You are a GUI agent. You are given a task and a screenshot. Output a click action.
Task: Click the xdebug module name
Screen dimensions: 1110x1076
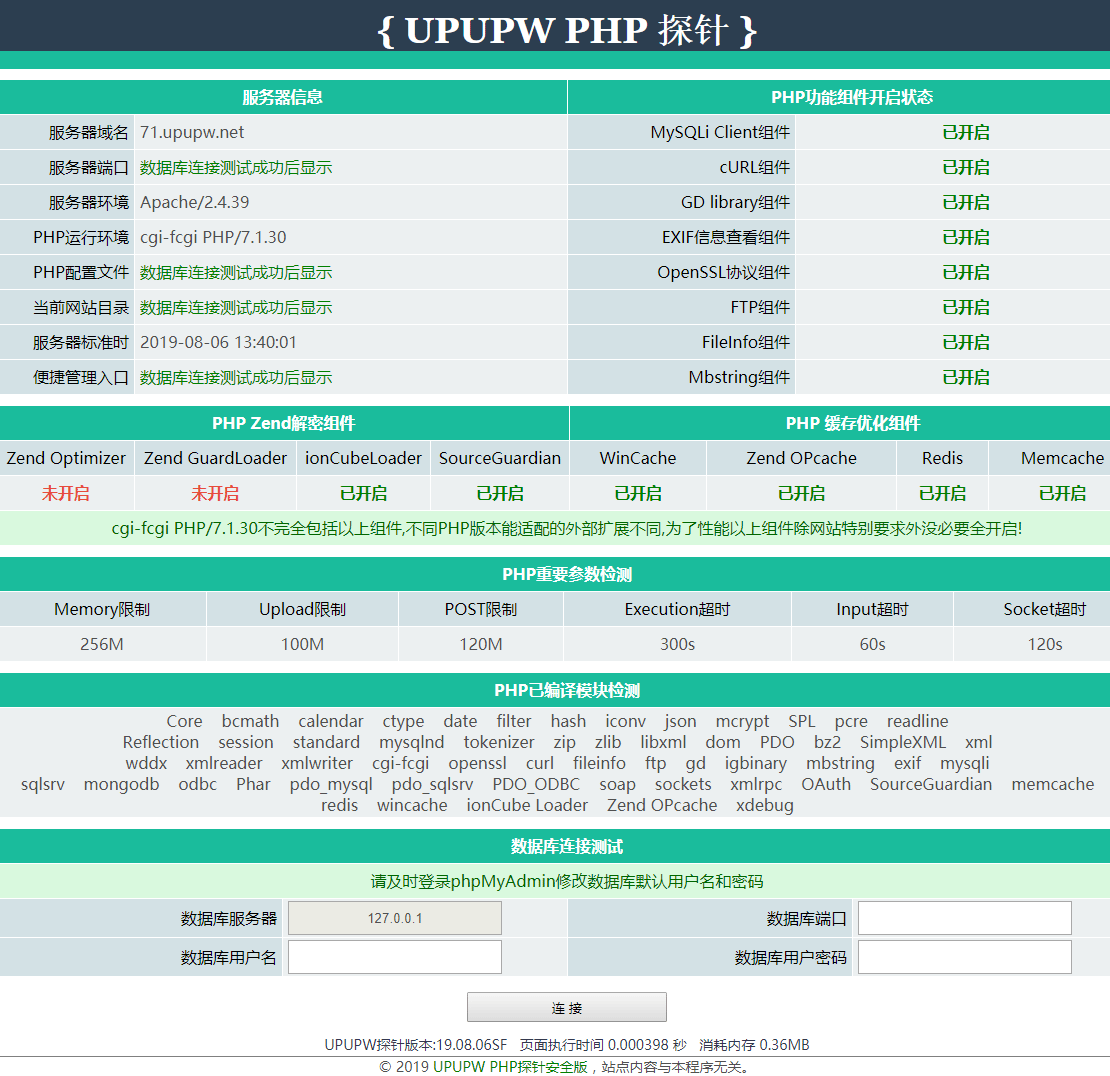click(765, 806)
